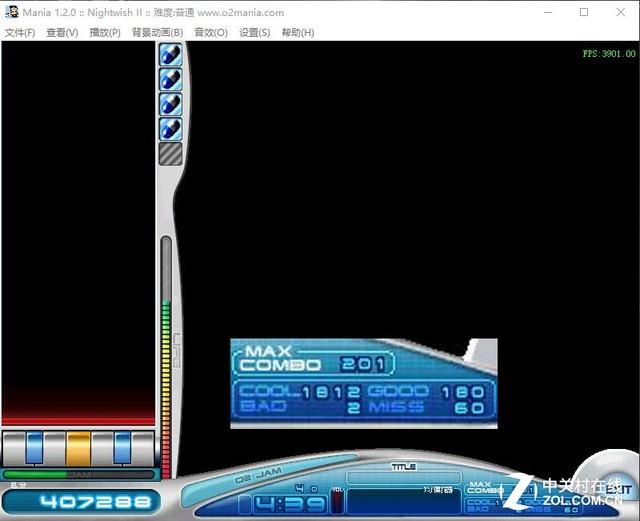This screenshot has height=521, width=640.
Task: Open the 文件(F) menu
Action: 20,32
